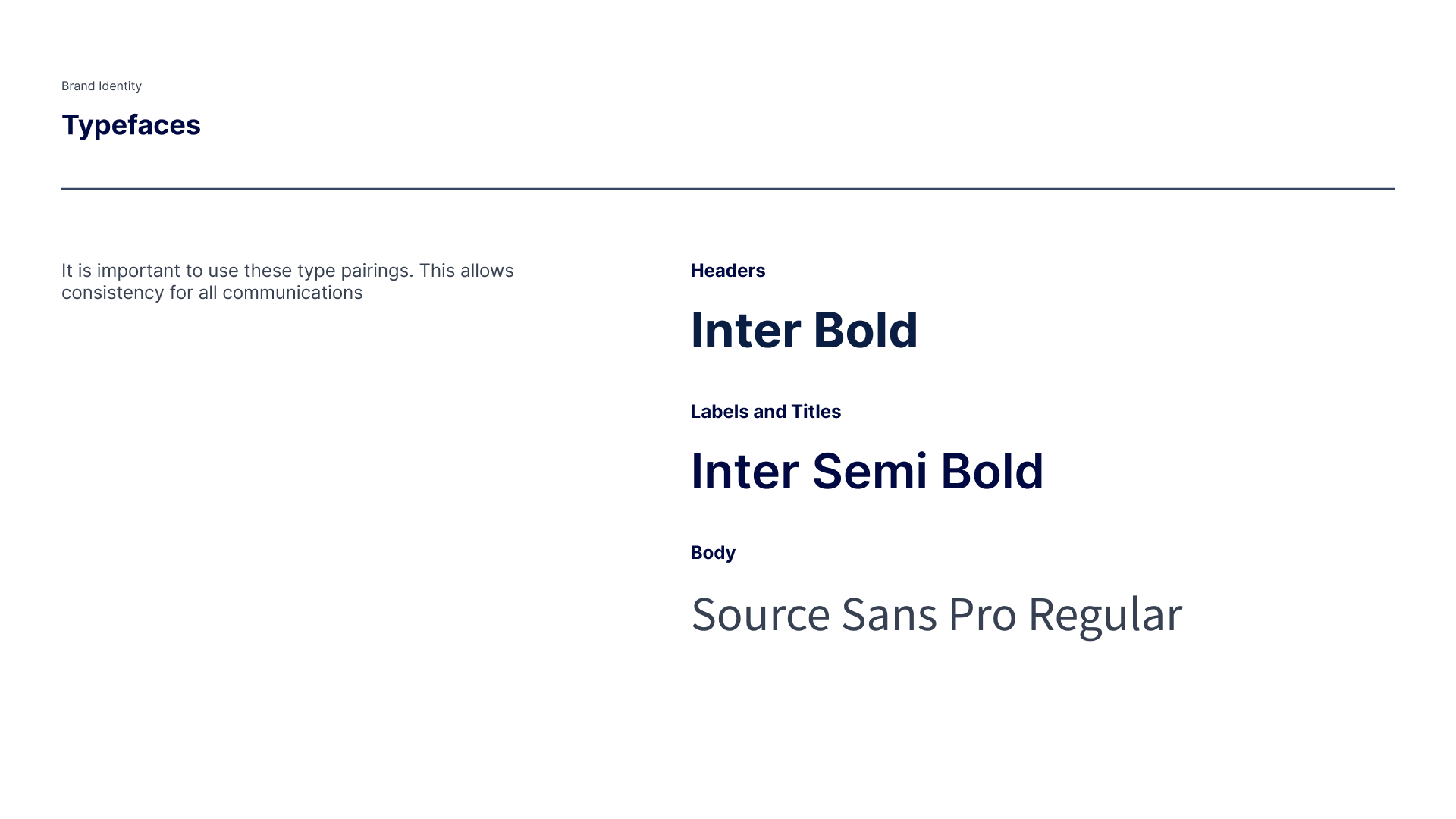Click the Labels and Titles label
Screen dimensions: 1456x819
766,412
